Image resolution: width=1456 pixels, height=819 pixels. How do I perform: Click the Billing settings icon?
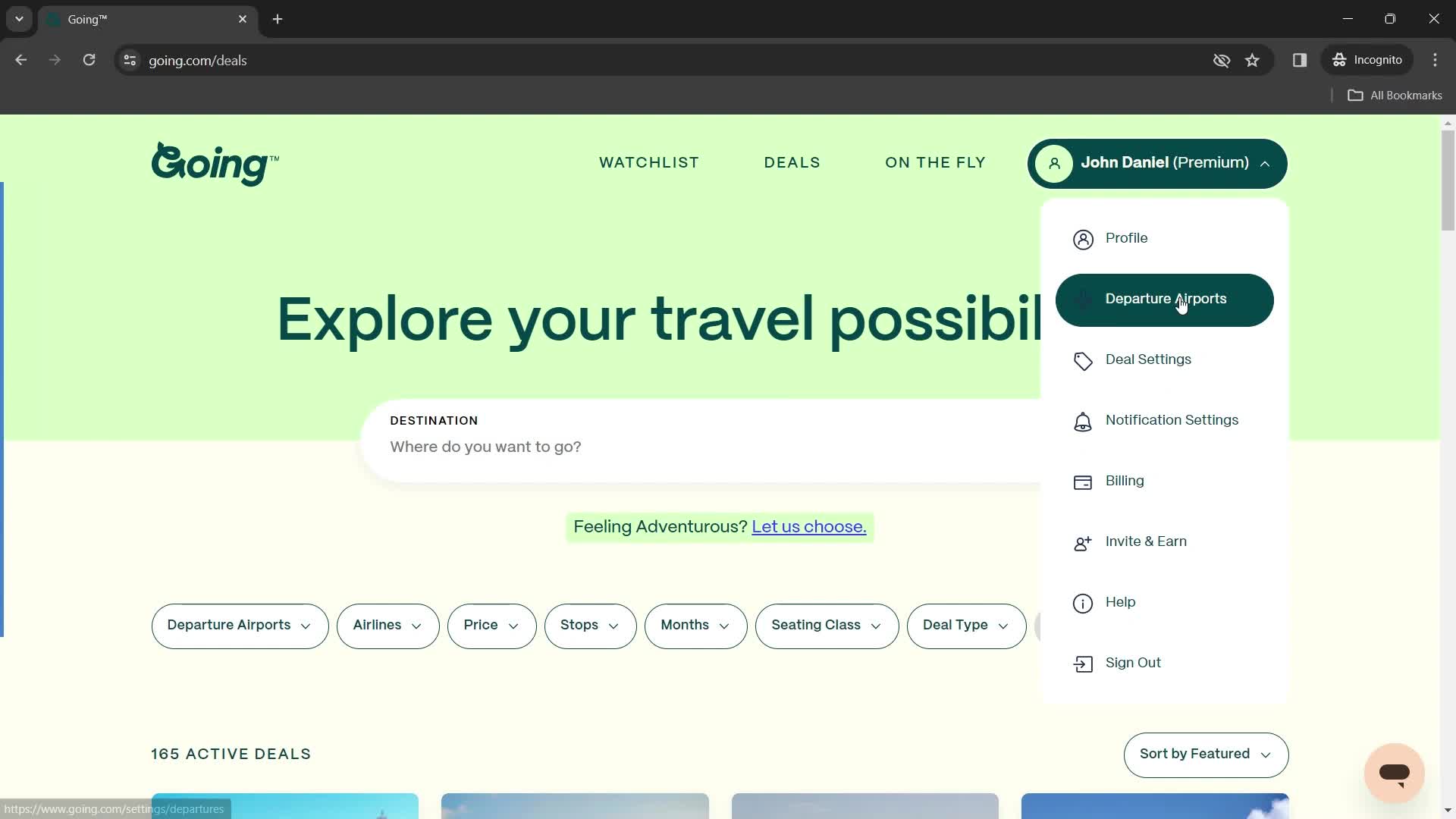click(x=1083, y=482)
